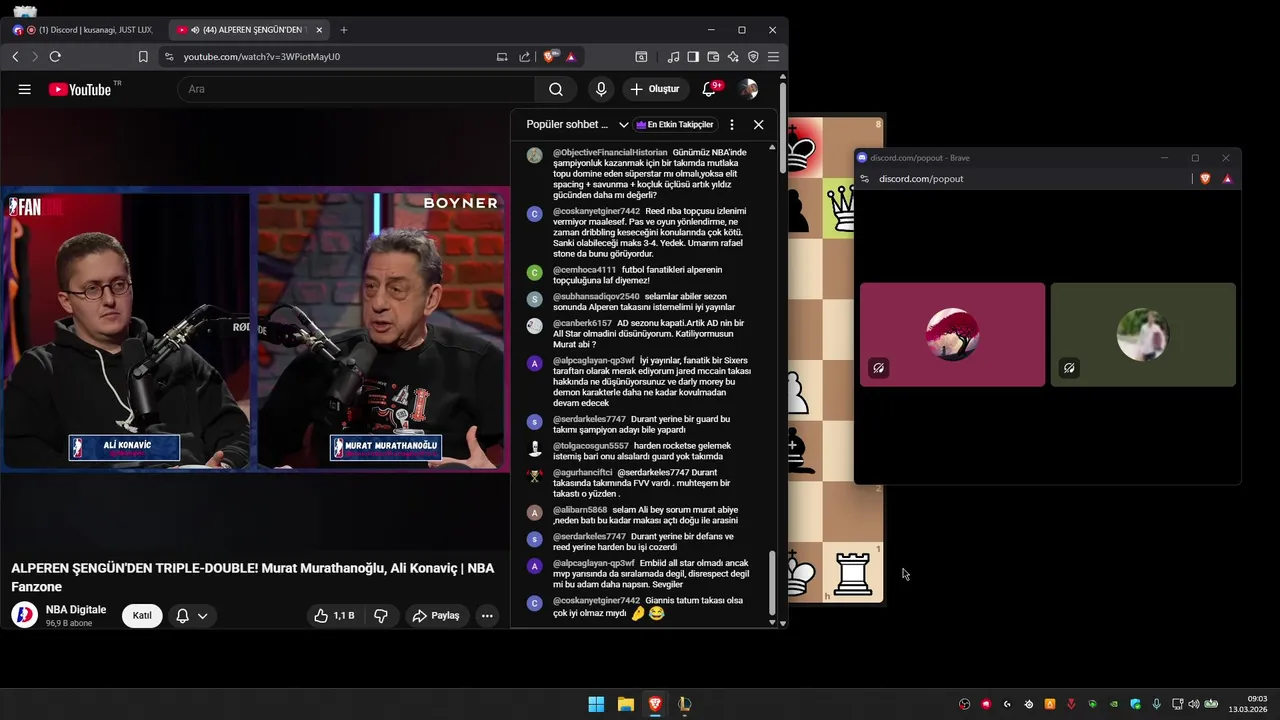1280x720 pixels.
Task: Click the Oluştur create button
Action: (655, 89)
